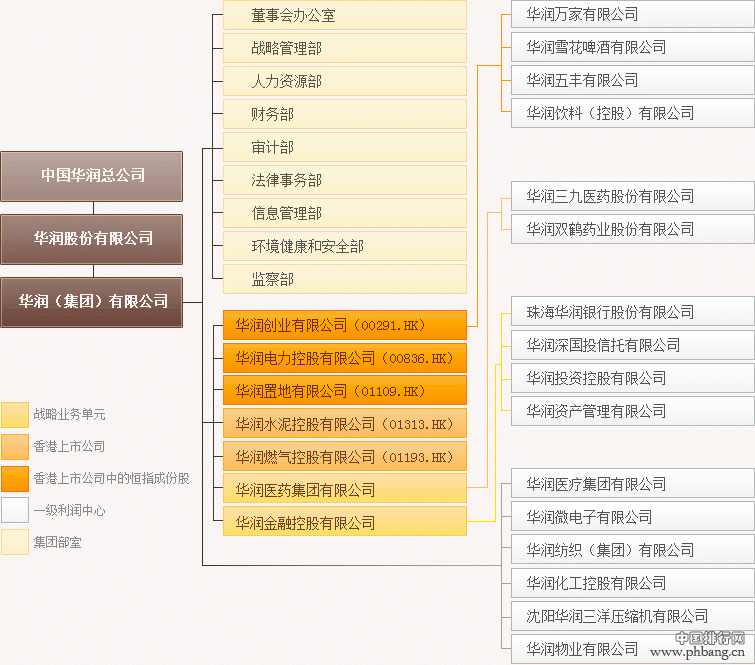Viewport: 755px width, 665px height.
Task: Click the 战略业务单元 legend swatch
Action: (x=15, y=415)
